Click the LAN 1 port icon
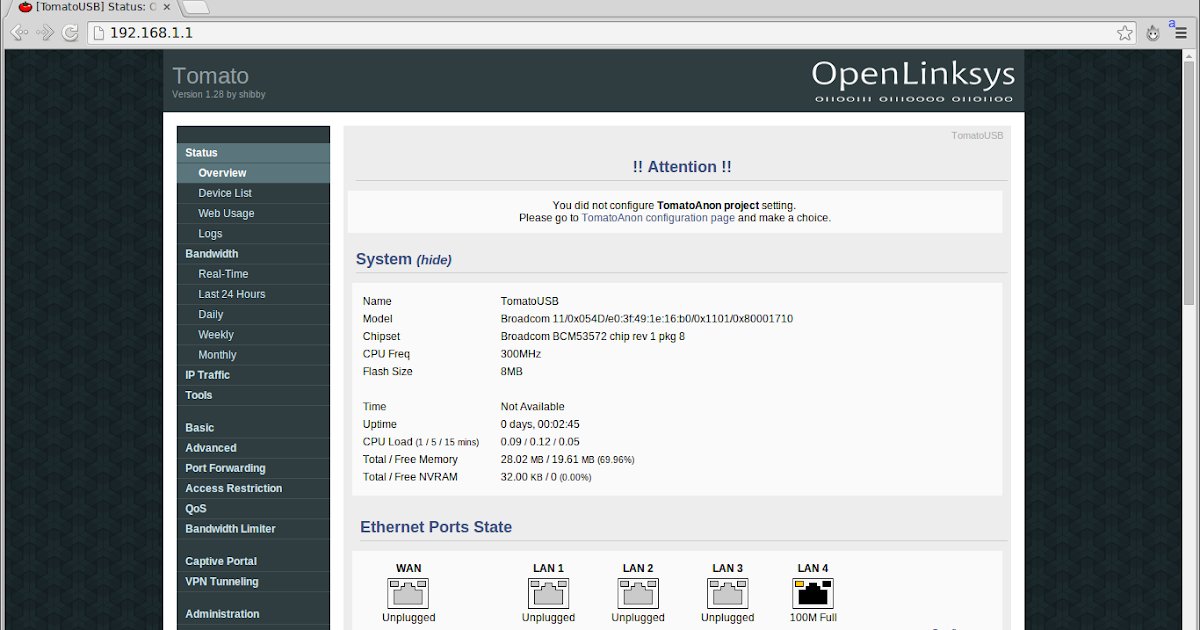 tap(548, 592)
